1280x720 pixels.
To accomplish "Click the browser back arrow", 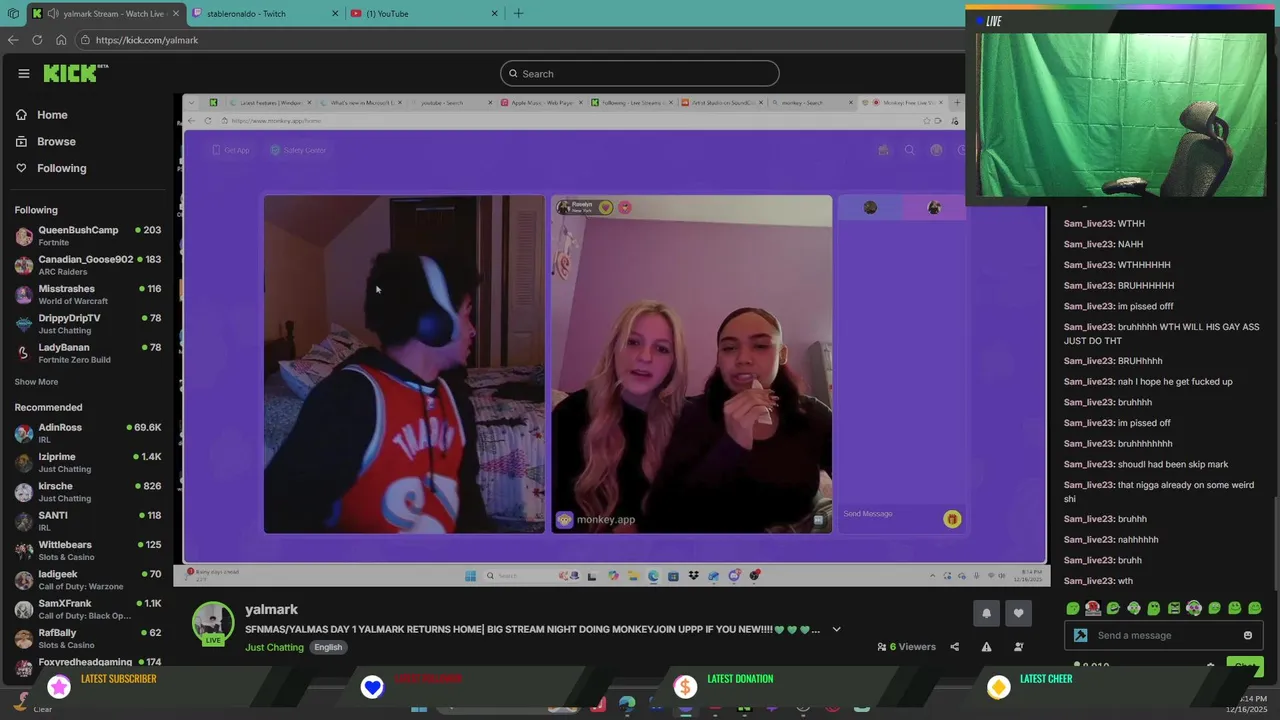I will click(13, 40).
